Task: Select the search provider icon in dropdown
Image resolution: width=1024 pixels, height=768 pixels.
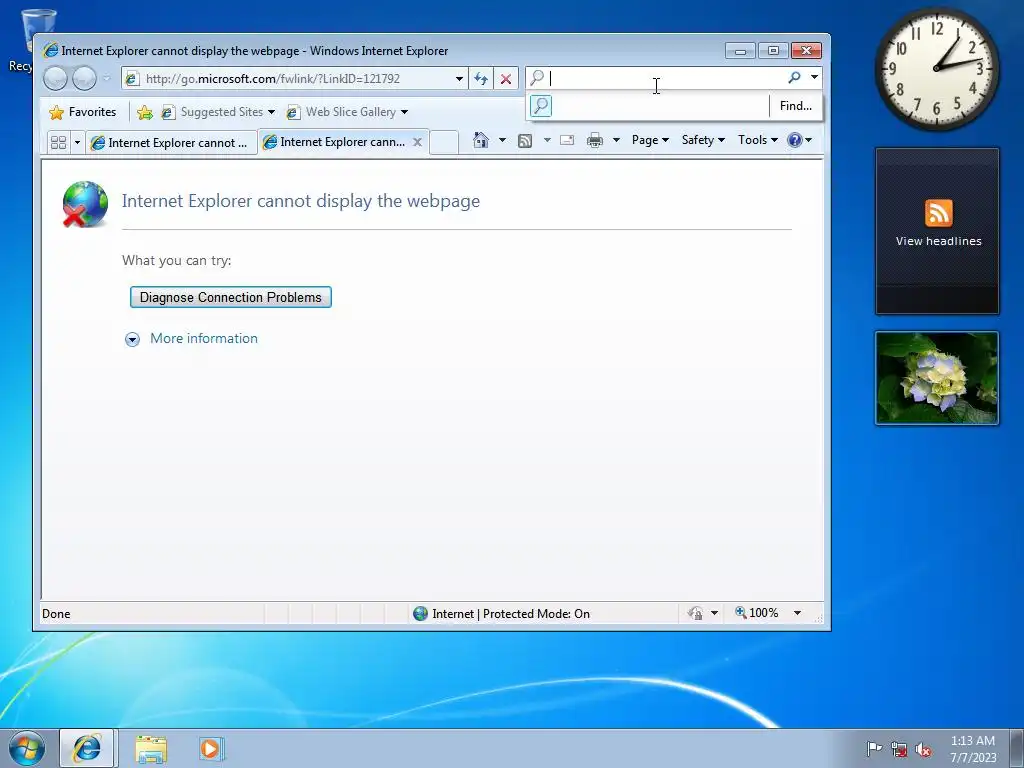Action: (541, 106)
